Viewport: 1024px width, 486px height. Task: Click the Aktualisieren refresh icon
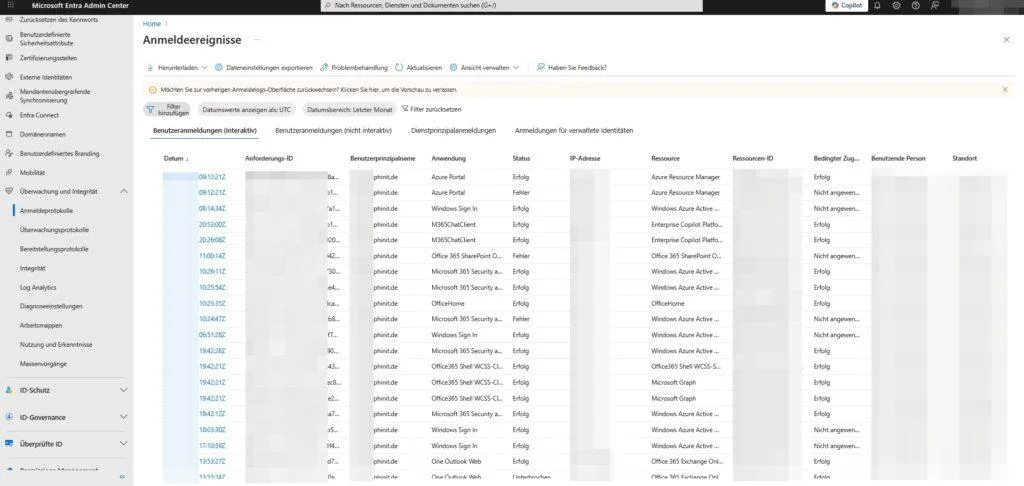[x=400, y=67]
